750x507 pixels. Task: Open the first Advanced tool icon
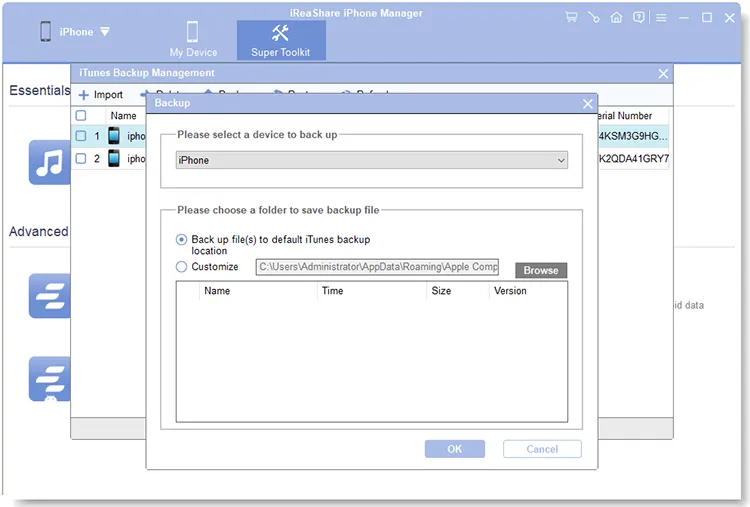pos(49,296)
